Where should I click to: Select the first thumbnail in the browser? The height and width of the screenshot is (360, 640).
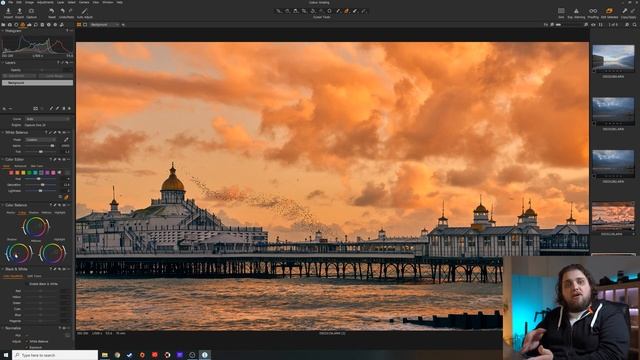click(613, 58)
